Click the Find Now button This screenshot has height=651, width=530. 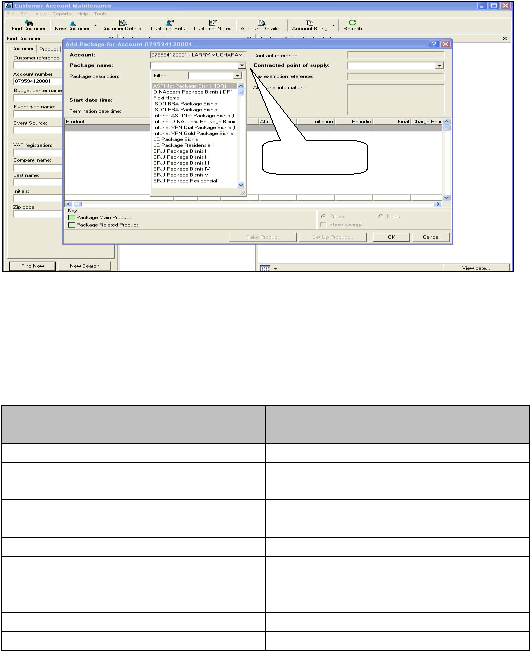tap(32, 266)
